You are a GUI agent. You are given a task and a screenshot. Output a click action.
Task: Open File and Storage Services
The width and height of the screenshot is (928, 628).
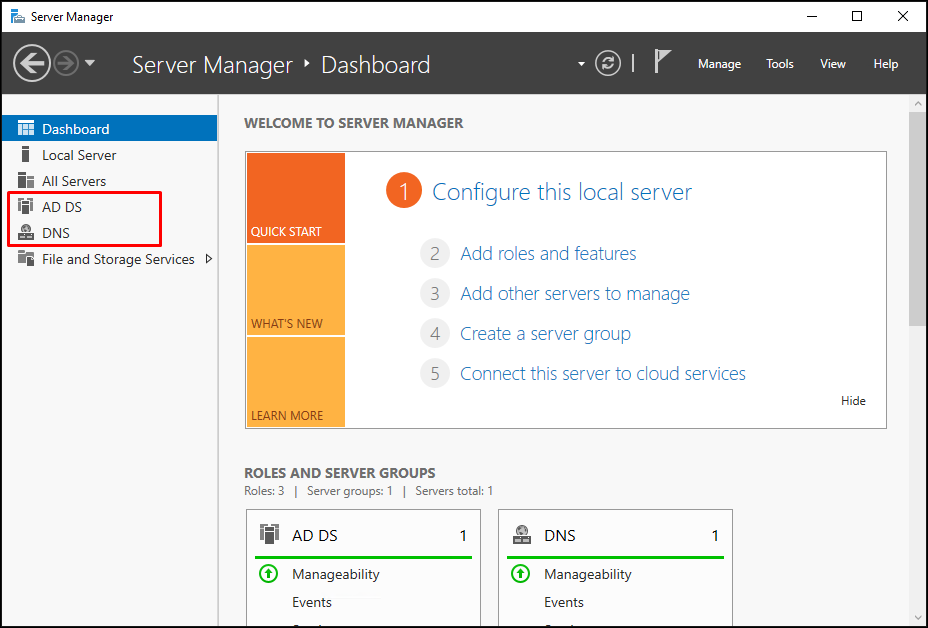pos(109,259)
